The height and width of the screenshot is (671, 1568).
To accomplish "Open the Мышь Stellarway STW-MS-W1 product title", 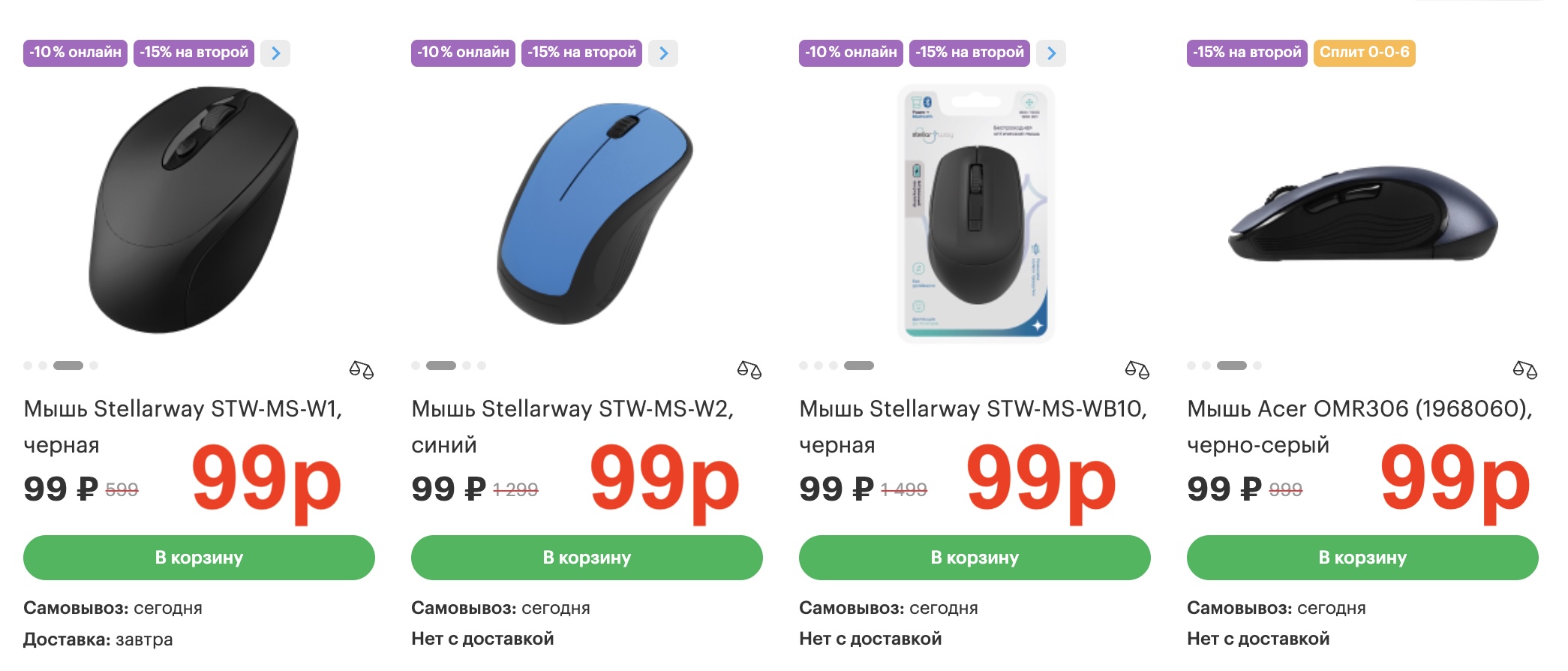I will pyautogui.click(x=182, y=410).
